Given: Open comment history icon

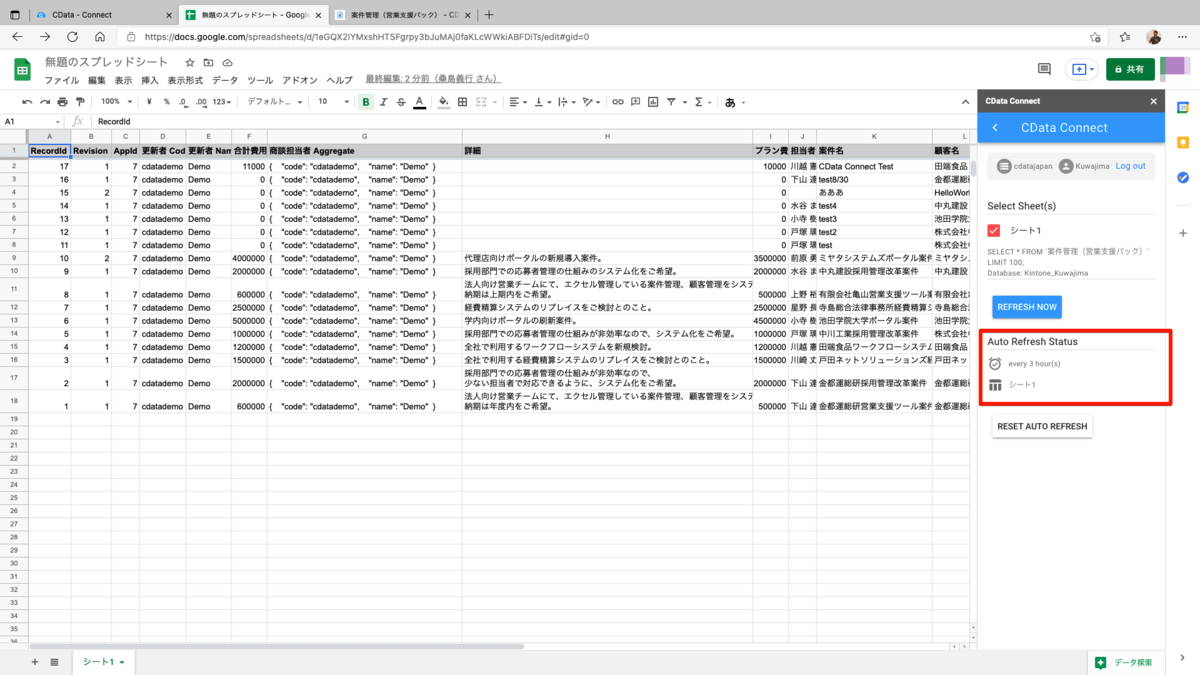Looking at the screenshot, I should click(1044, 69).
